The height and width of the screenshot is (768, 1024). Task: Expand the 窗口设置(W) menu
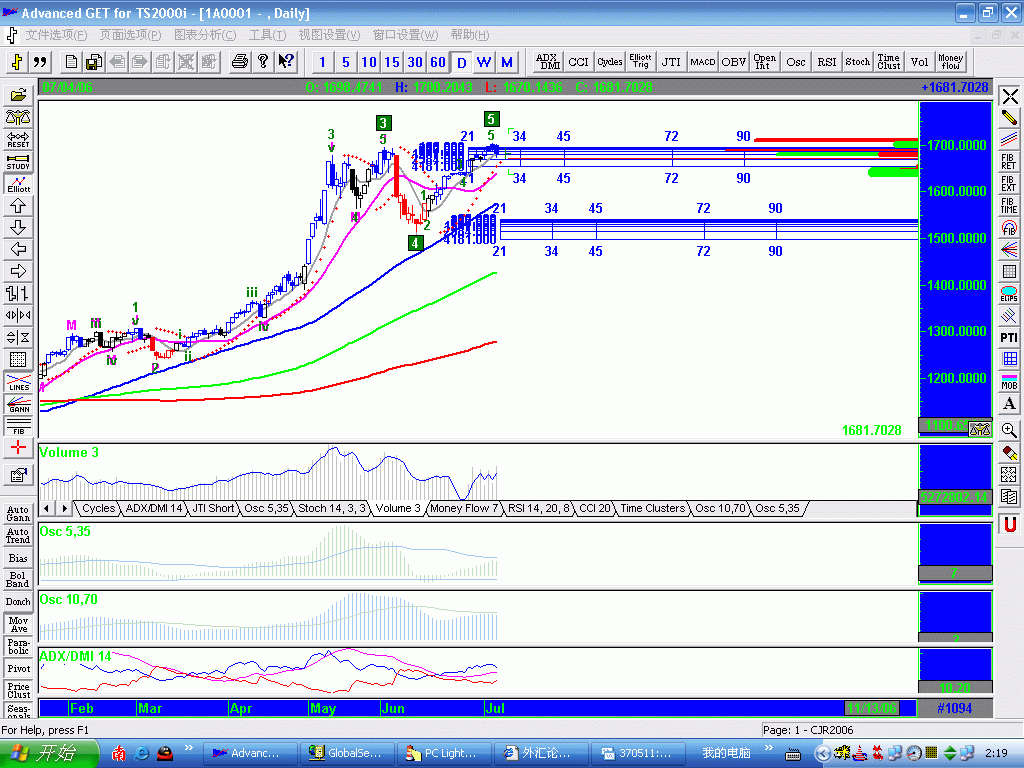pyautogui.click(x=405, y=35)
